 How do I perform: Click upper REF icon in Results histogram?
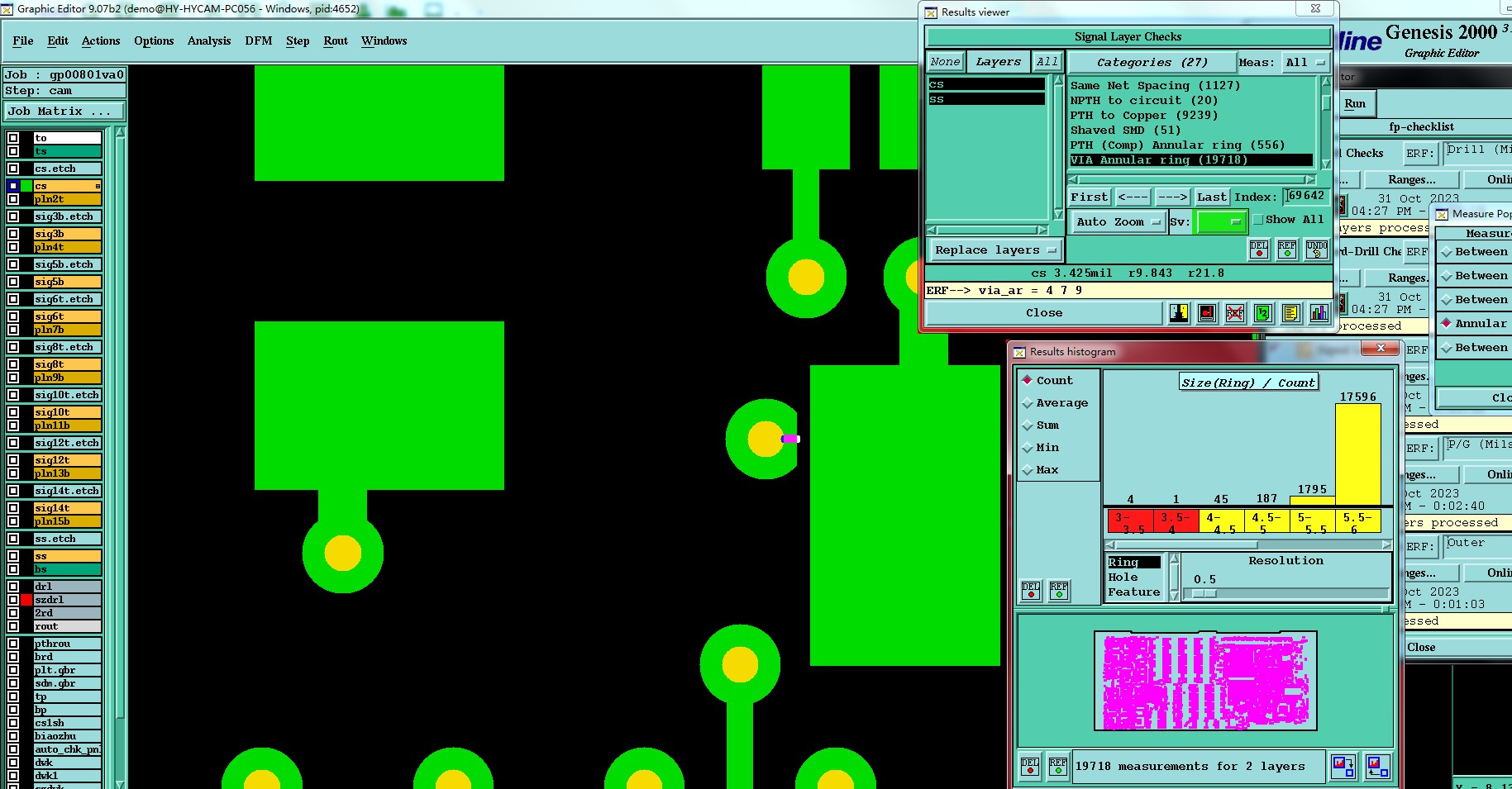point(1059,590)
